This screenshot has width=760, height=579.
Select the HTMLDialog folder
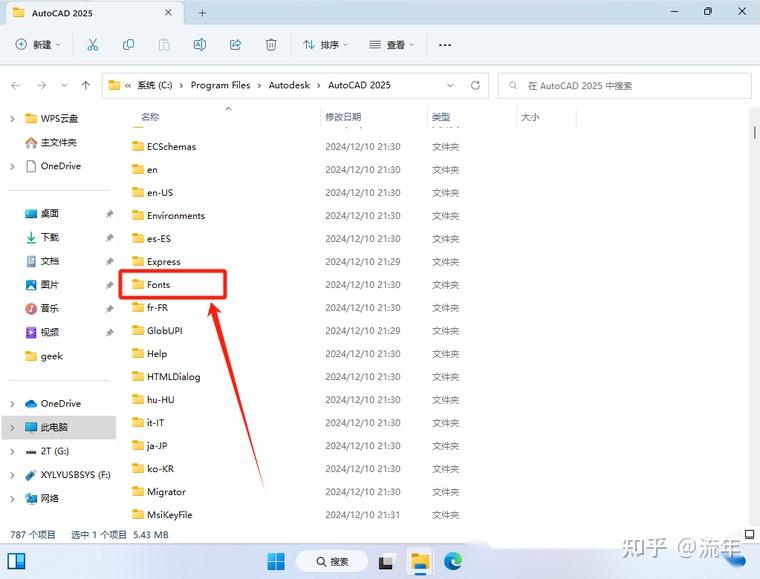tap(166, 377)
